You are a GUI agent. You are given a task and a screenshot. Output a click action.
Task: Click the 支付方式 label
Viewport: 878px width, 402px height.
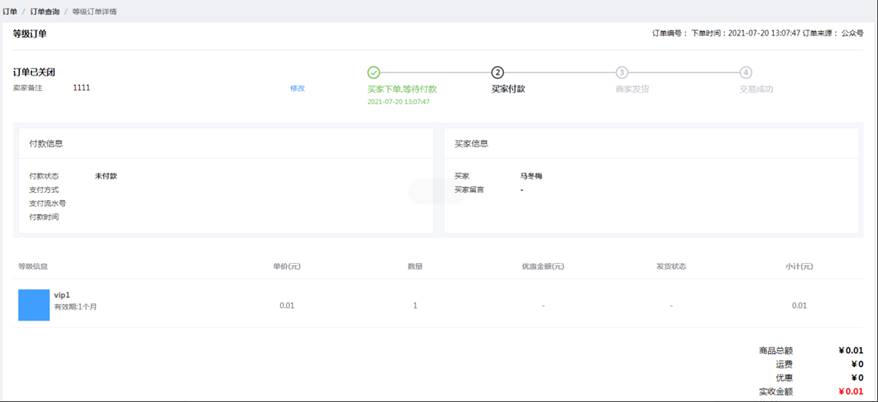44,190
